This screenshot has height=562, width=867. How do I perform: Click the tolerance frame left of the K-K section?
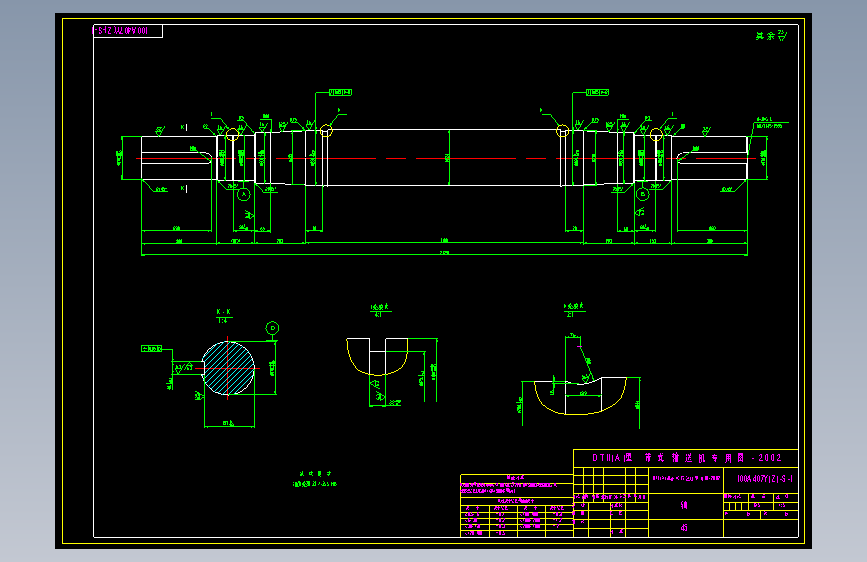[152, 348]
